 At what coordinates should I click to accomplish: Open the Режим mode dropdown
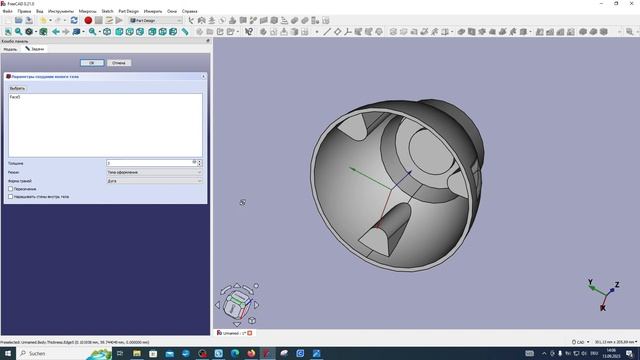coord(154,172)
